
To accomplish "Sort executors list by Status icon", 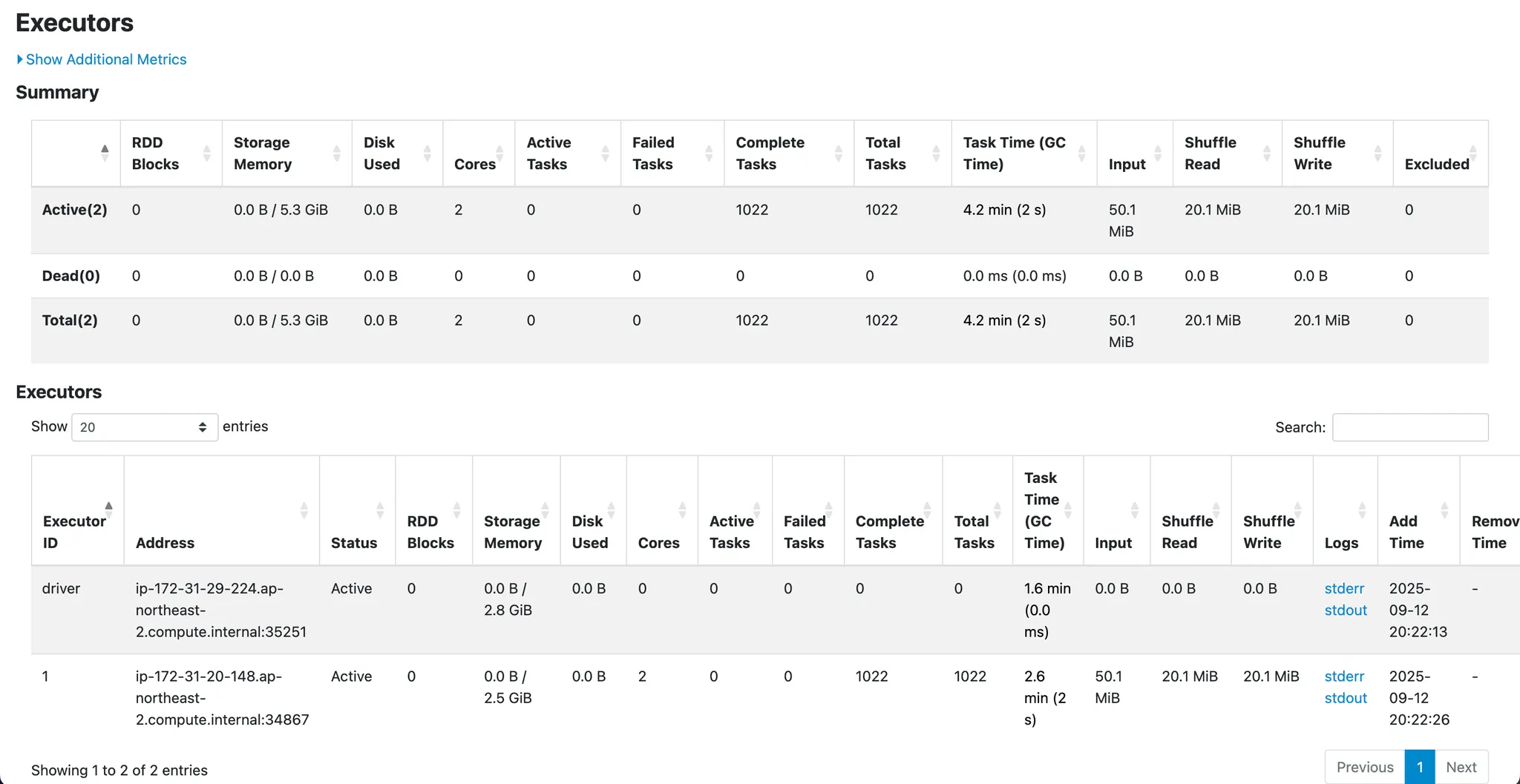I will pos(379,510).
